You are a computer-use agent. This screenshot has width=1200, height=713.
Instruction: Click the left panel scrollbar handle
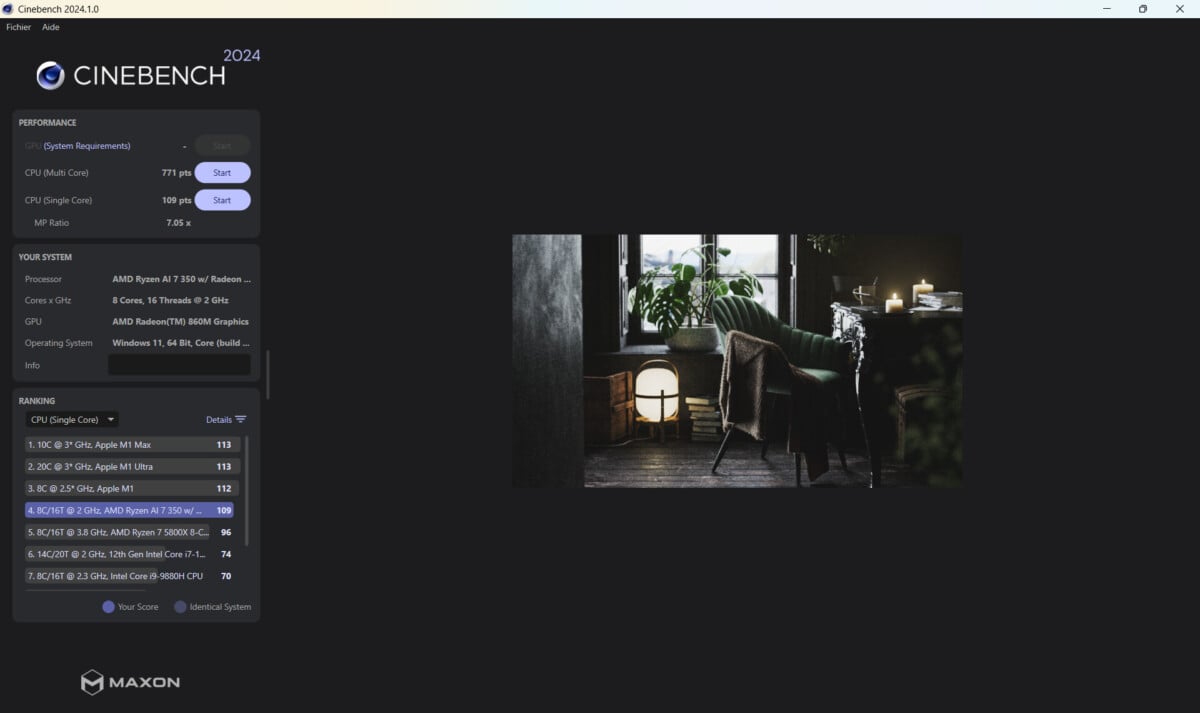coord(267,375)
